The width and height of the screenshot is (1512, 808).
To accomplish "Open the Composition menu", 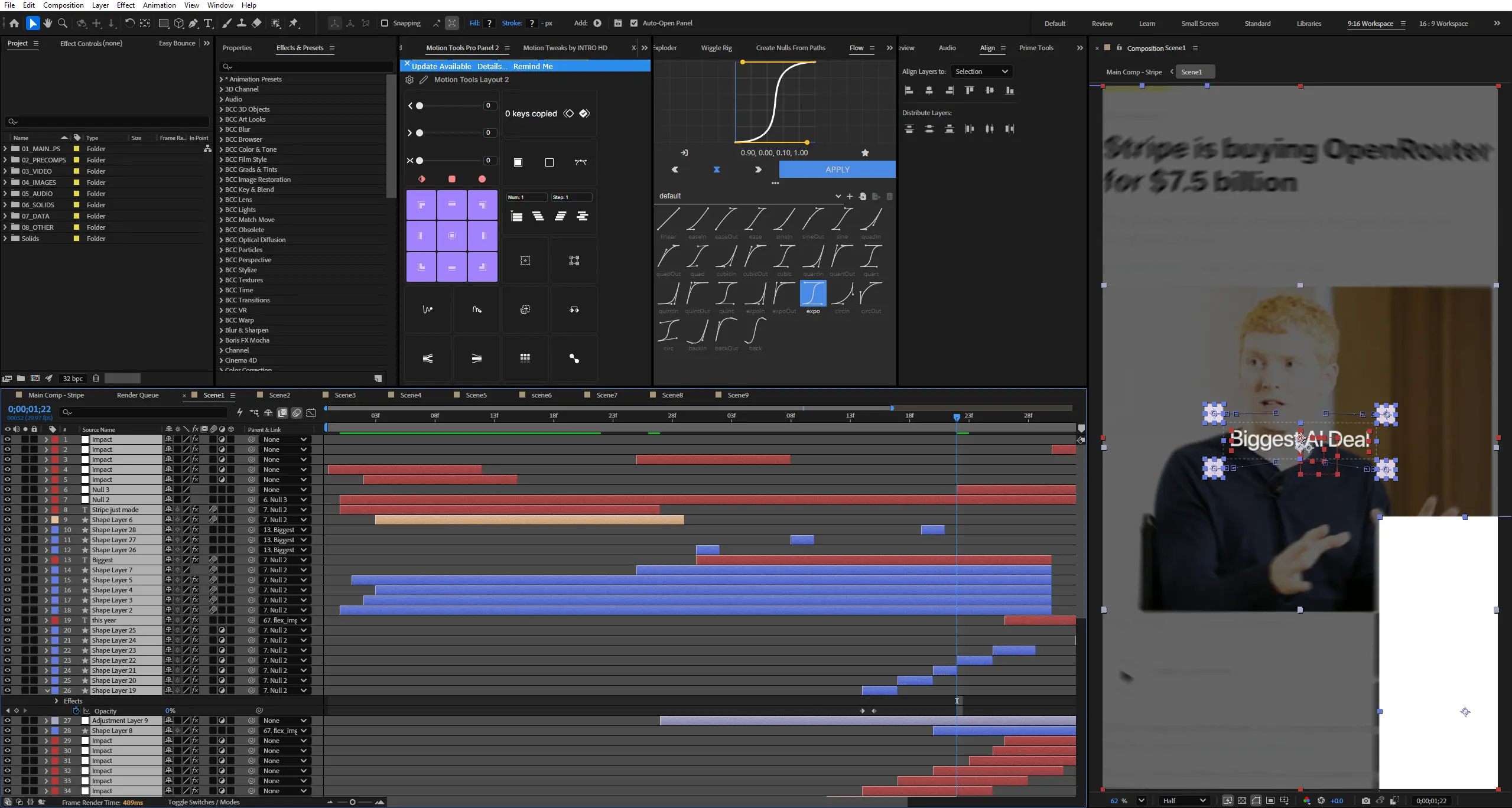I will tap(63, 5).
